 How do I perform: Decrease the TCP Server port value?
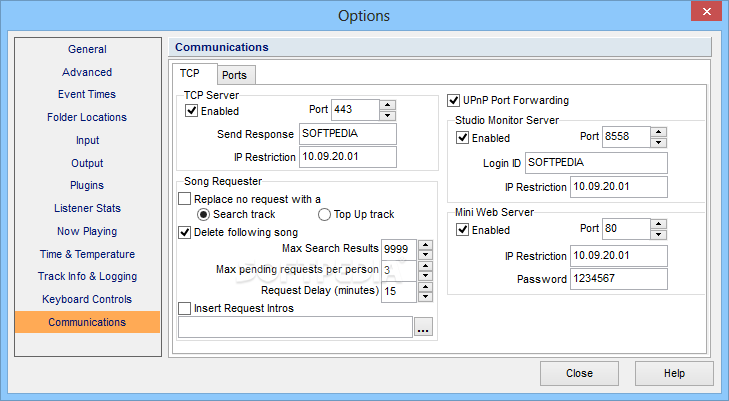click(387, 115)
